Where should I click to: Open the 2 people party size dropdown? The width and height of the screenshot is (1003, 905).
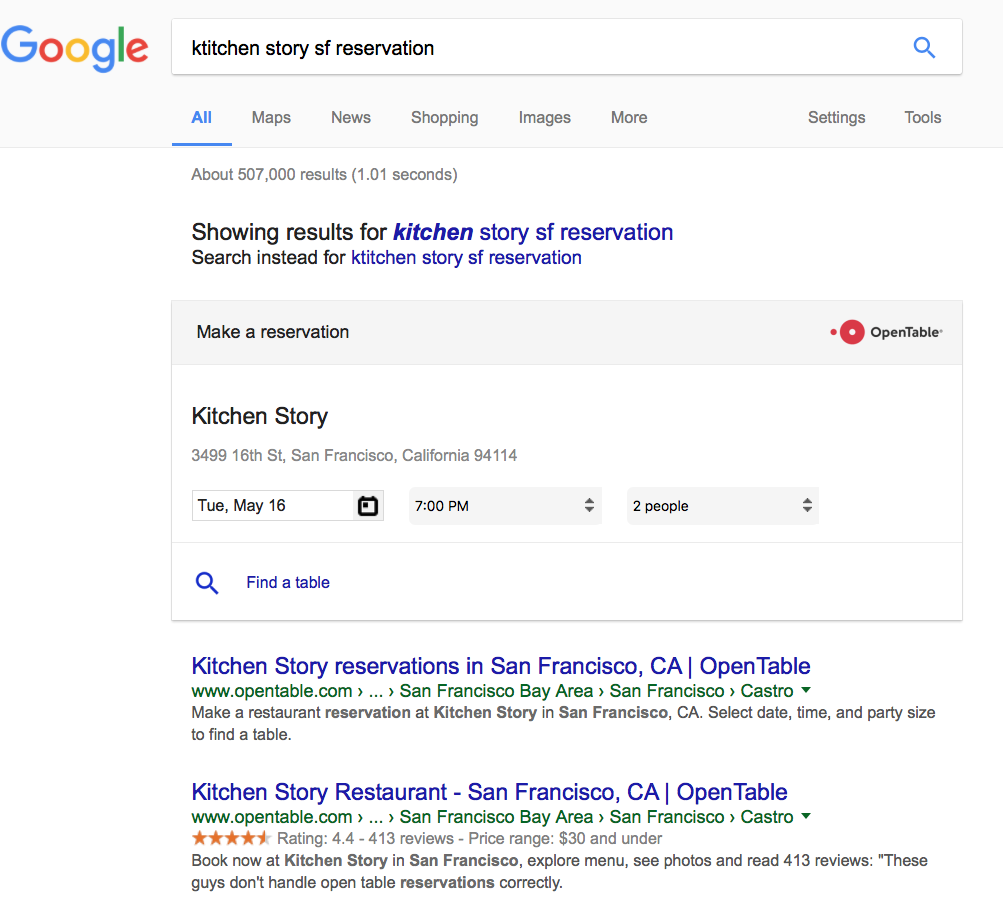723,506
